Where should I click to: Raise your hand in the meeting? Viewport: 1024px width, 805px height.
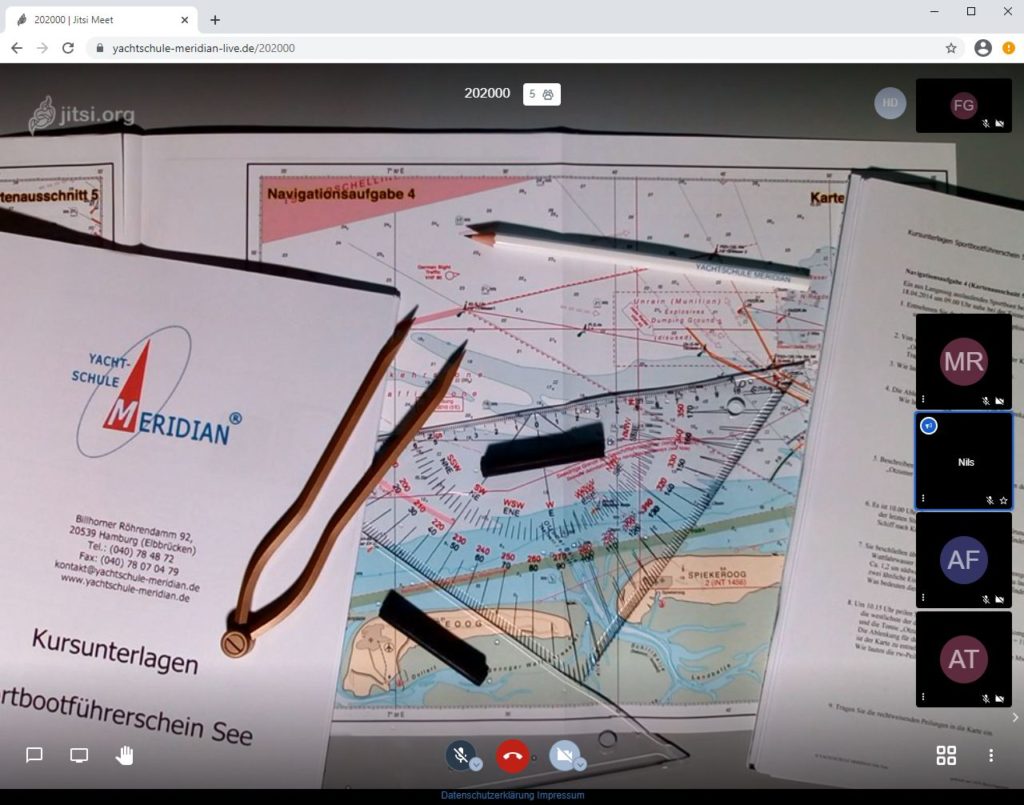click(124, 755)
